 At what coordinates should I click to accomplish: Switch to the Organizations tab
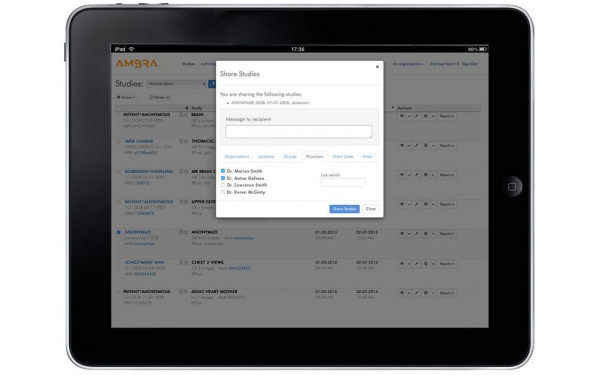(236, 157)
